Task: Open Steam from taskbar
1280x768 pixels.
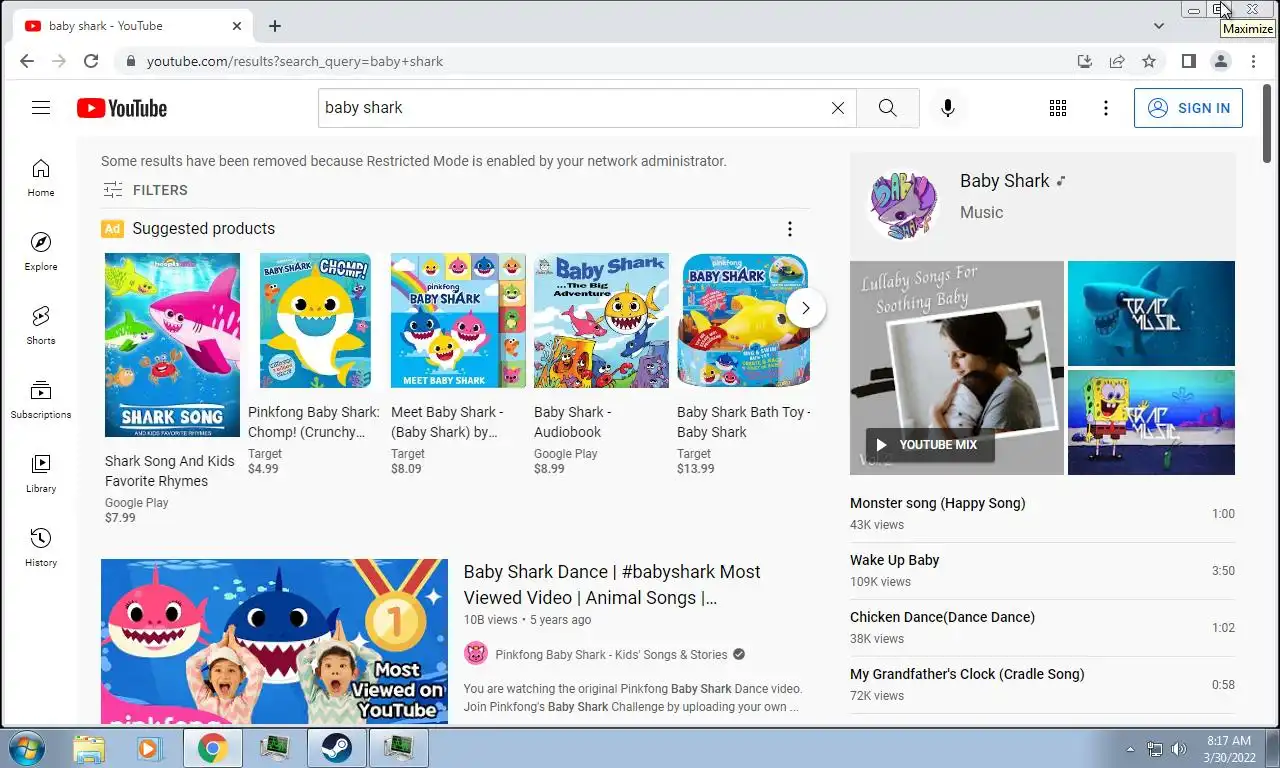Action: (x=335, y=748)
